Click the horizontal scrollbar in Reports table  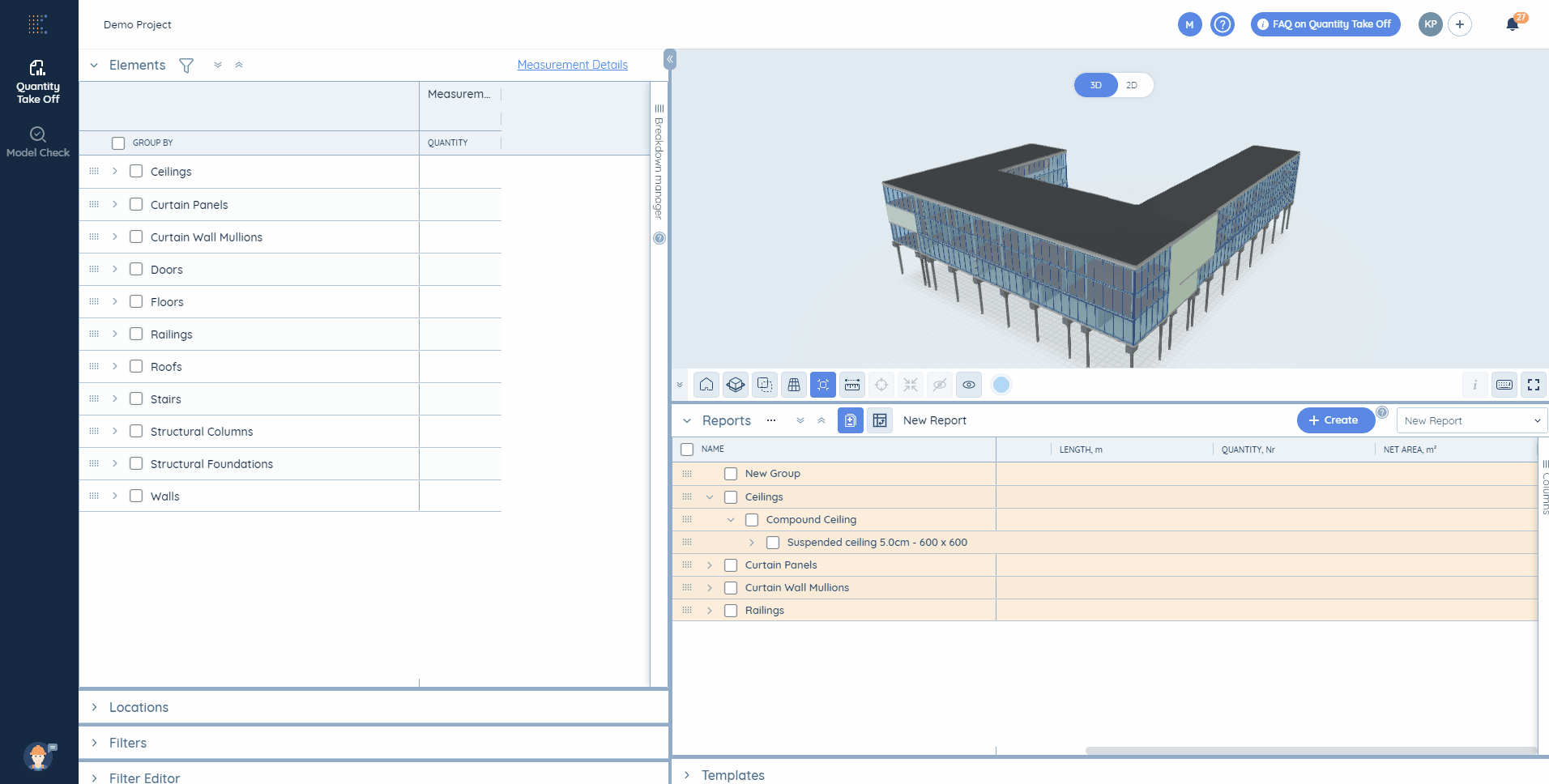pos(1311,750)
